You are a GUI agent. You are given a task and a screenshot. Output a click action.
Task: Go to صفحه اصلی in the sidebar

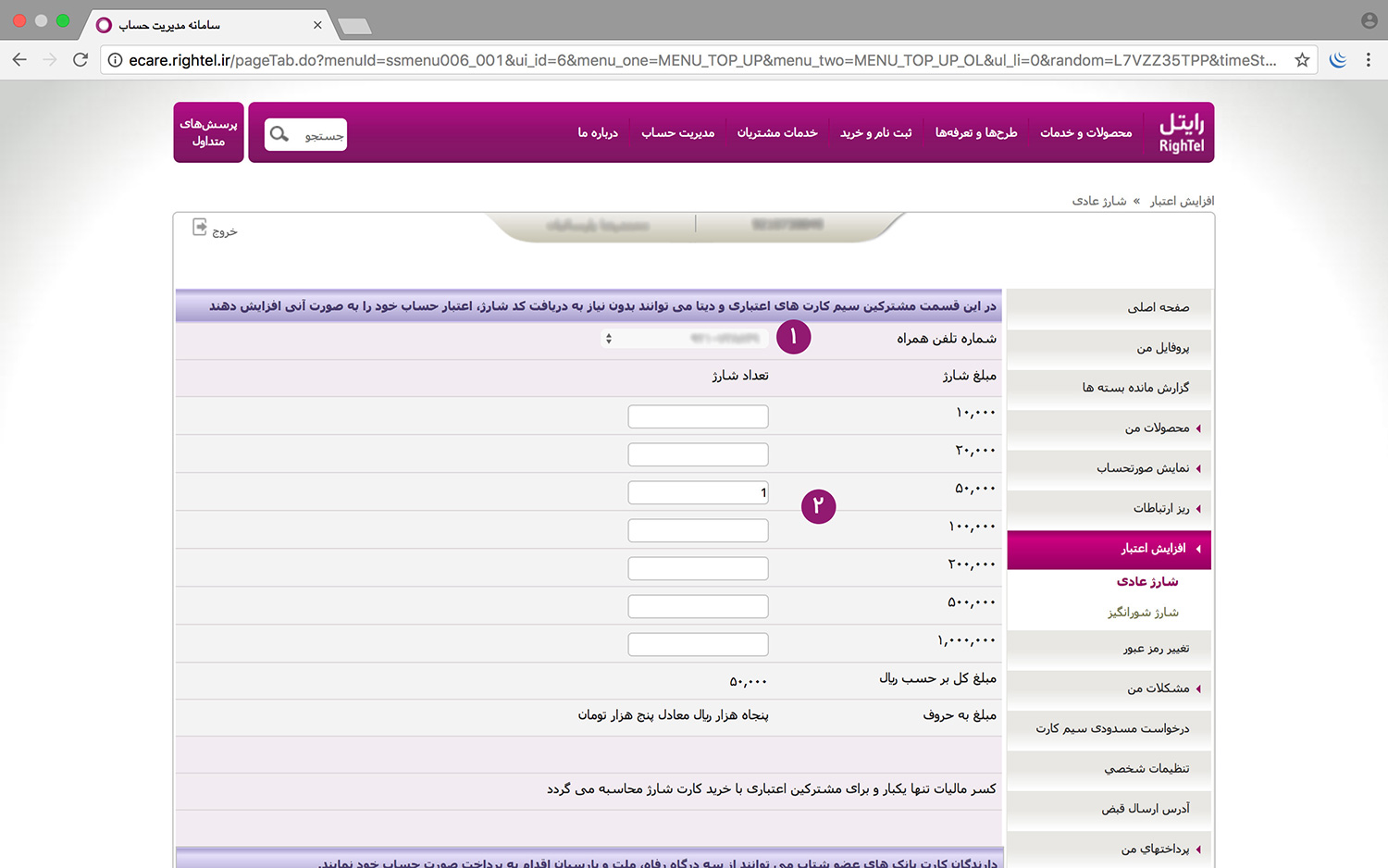[1158, 307]
